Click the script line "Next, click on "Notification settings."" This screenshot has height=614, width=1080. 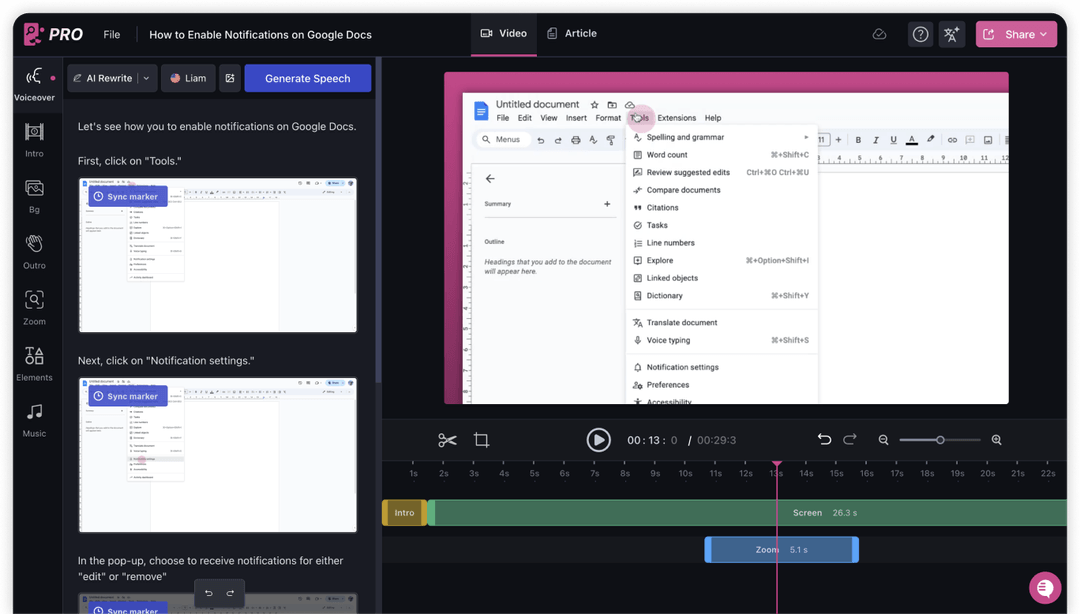click(166, 361)
